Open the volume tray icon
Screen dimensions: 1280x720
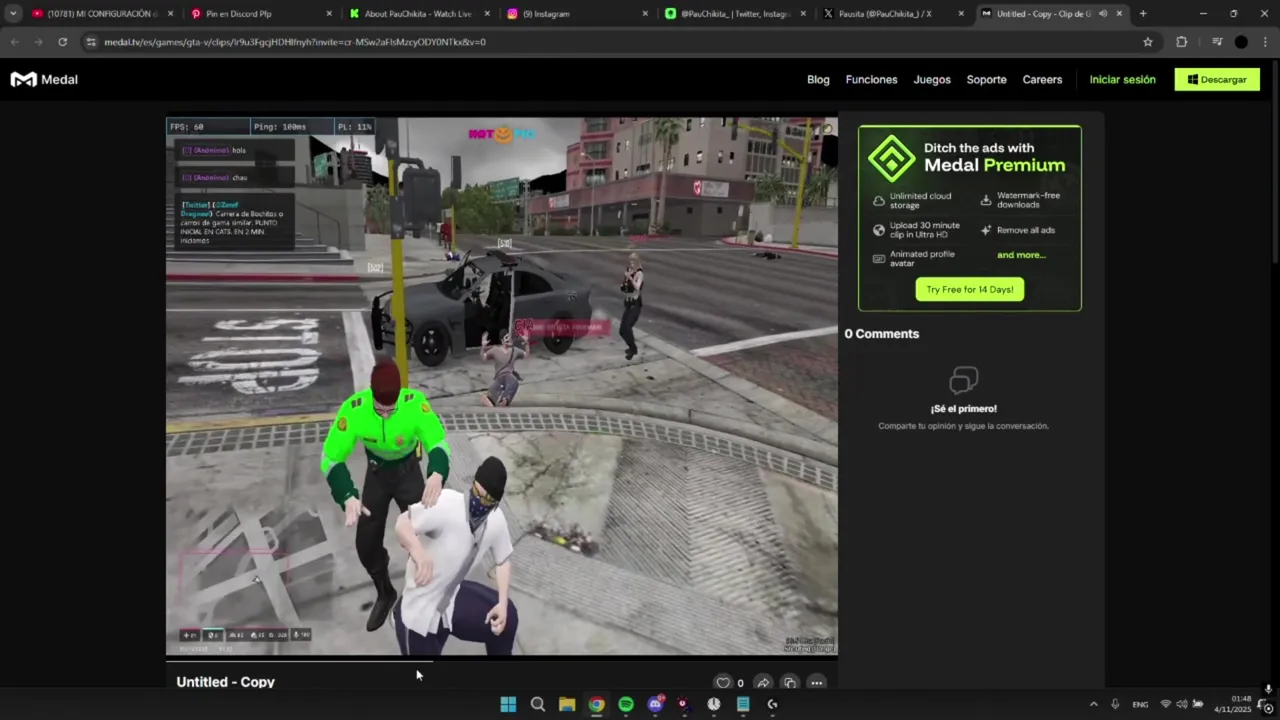1182,704
